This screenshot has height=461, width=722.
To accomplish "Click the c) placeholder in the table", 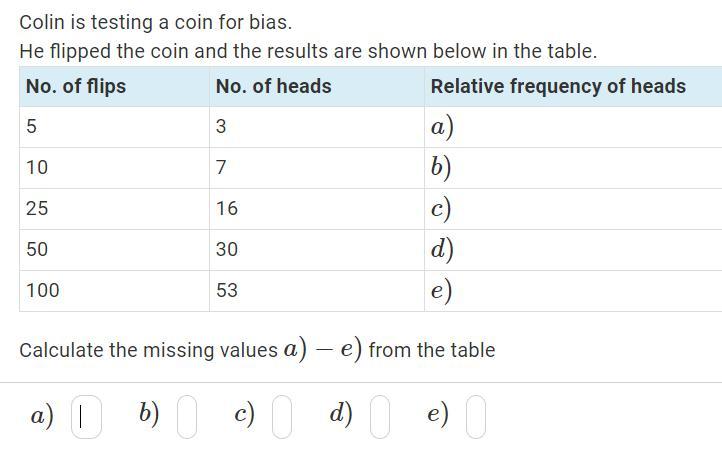I will click(442, 208).
